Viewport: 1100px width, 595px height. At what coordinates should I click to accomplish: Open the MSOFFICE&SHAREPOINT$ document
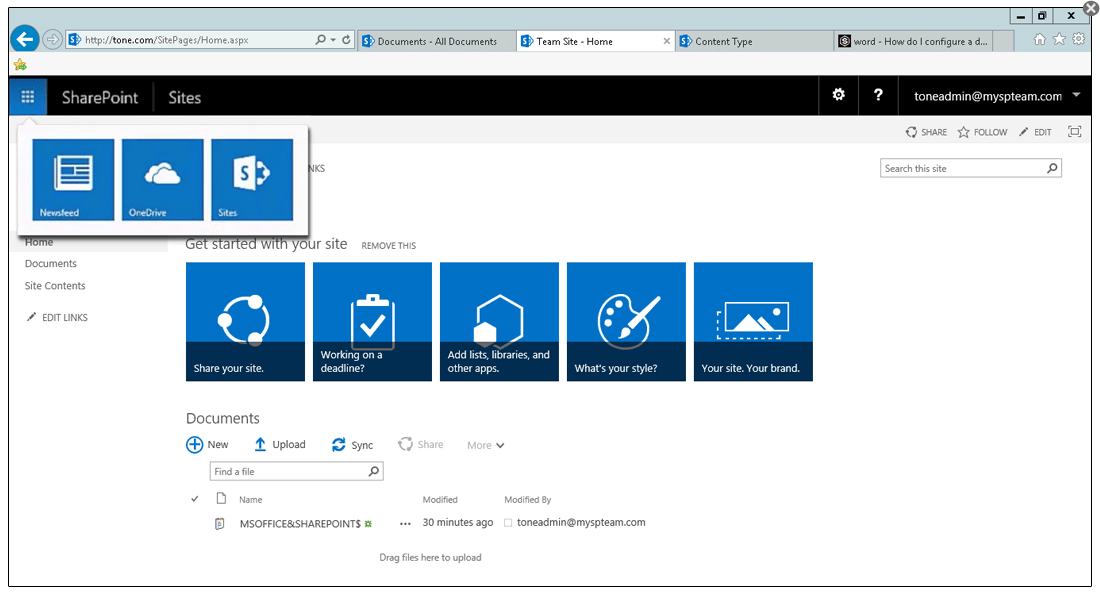point(300,523)
